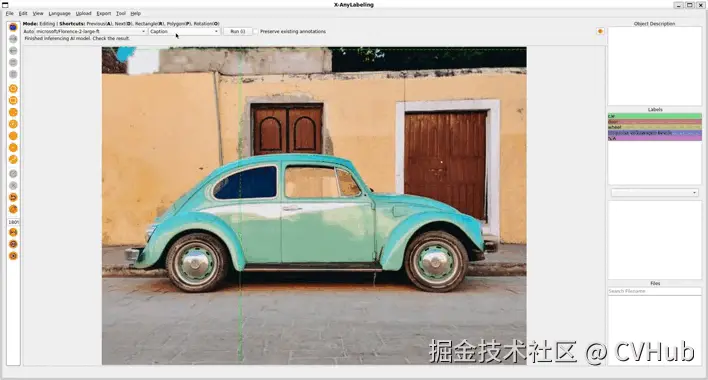Open the Export menu
The image size is (708, 380).
pyautogui.click(x=104, y=14)
